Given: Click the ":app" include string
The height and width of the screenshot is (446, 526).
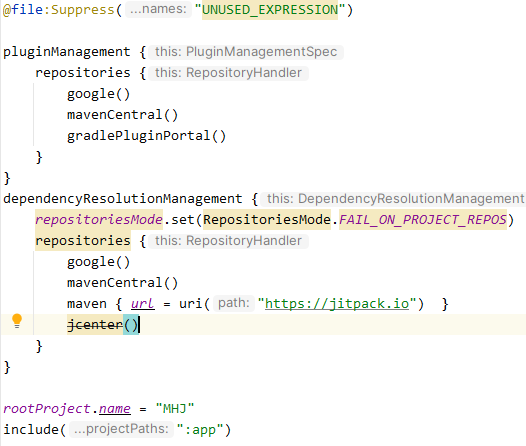Looking at the screenshot, I should point(200,430).
